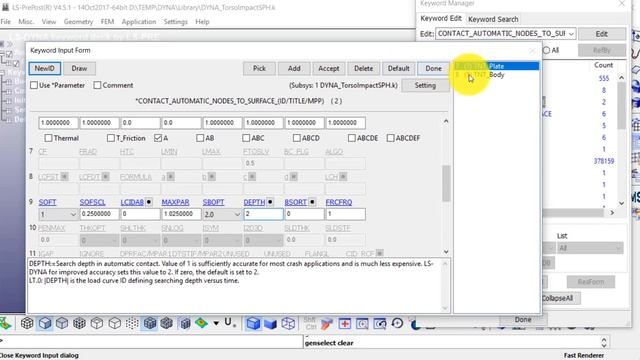Open the SBOPT value dropdown
The width and height of the screenshot is (640, 360).
tap(237, 214)
